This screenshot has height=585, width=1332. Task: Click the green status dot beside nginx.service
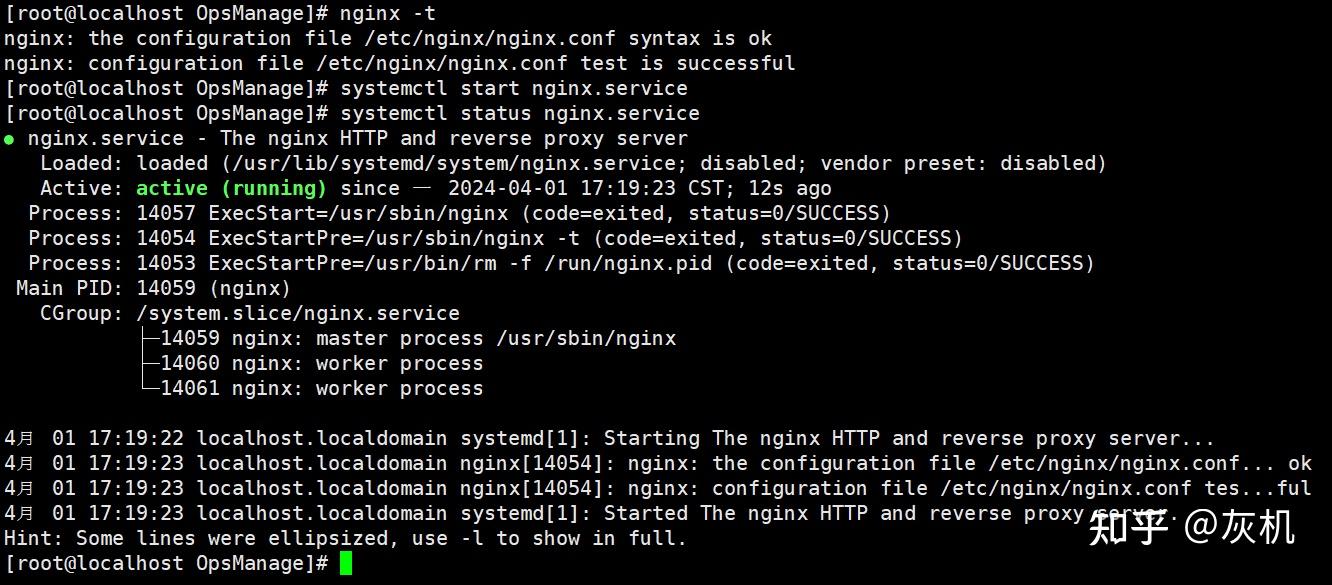(9, 139)
